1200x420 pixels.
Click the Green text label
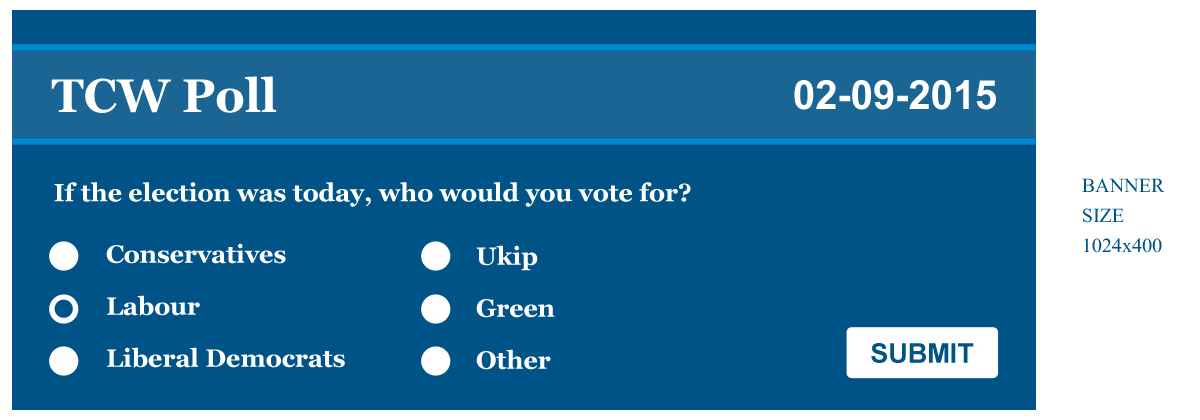515,309
